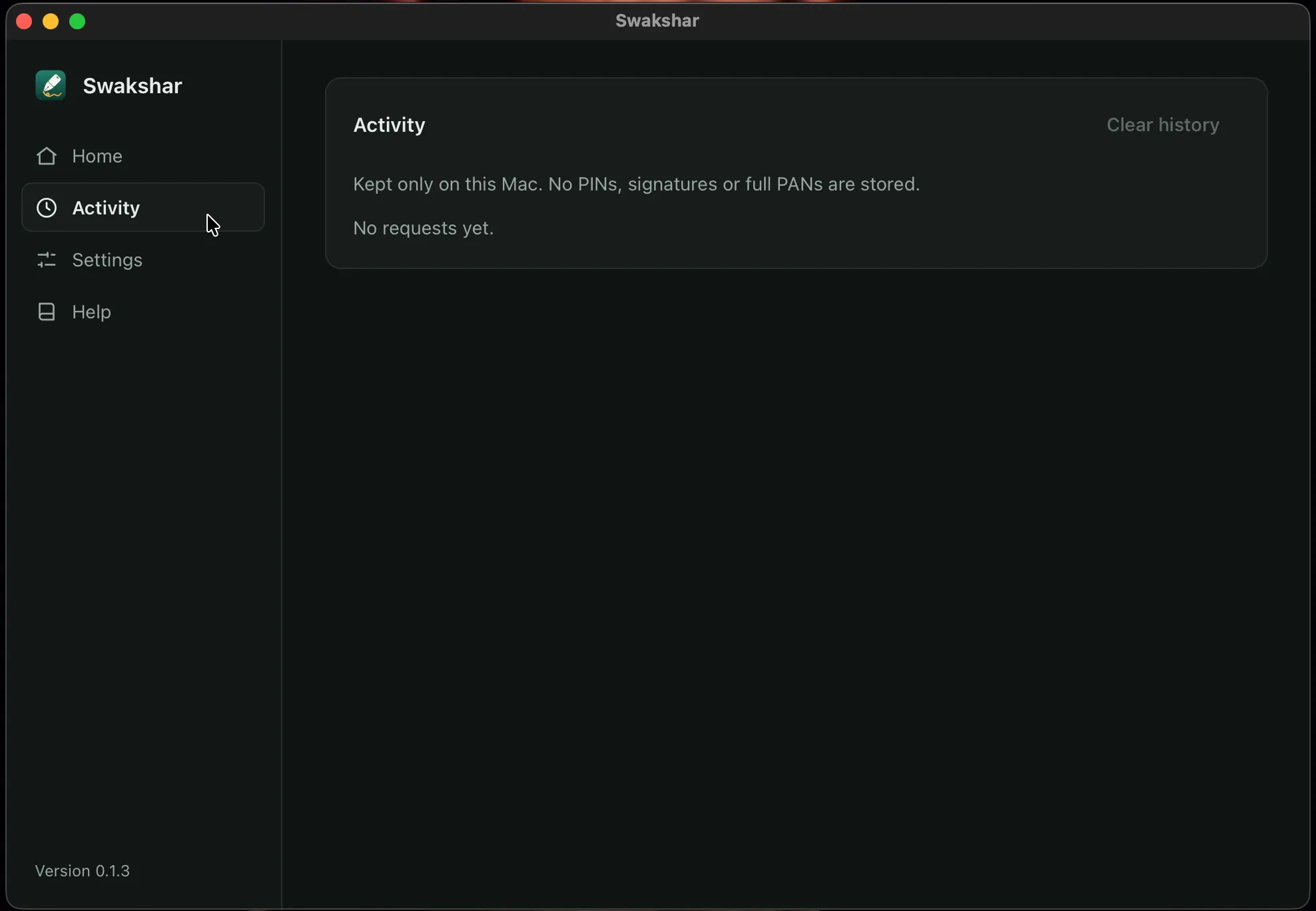Viewport: 1316px width, 911px height.
Task: Click the Version 0.1.3 text
Action: coord(83,871)
